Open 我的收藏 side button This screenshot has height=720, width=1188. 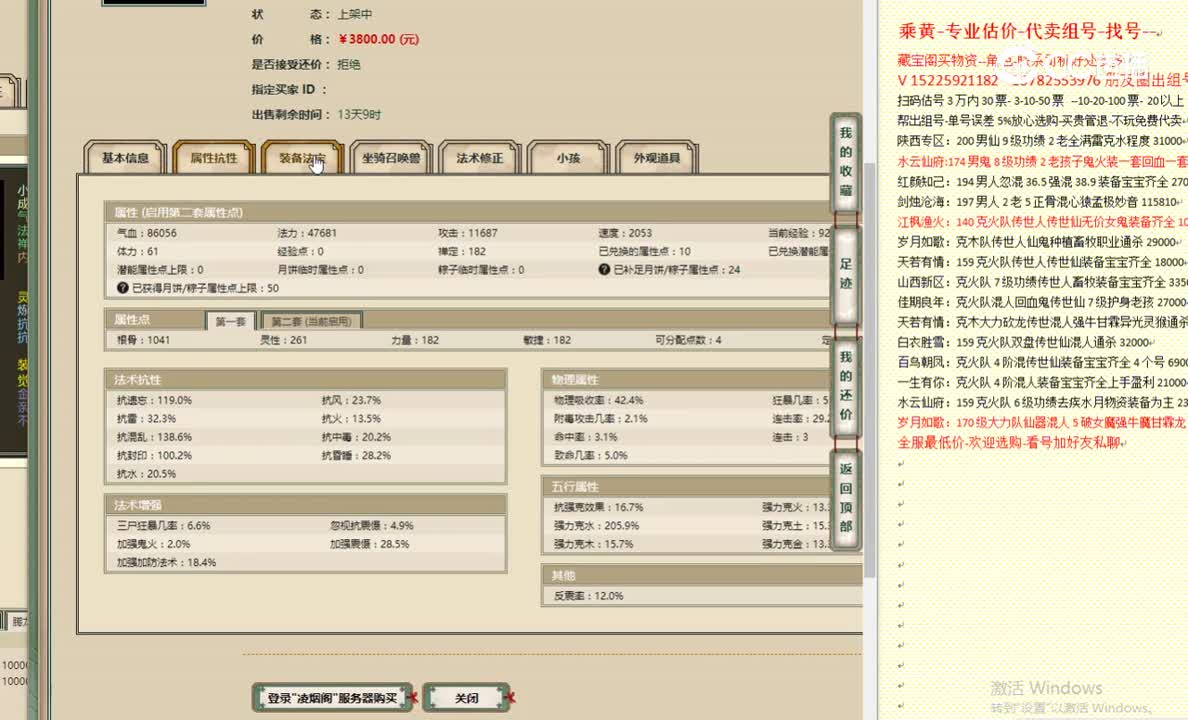(846, 161)
